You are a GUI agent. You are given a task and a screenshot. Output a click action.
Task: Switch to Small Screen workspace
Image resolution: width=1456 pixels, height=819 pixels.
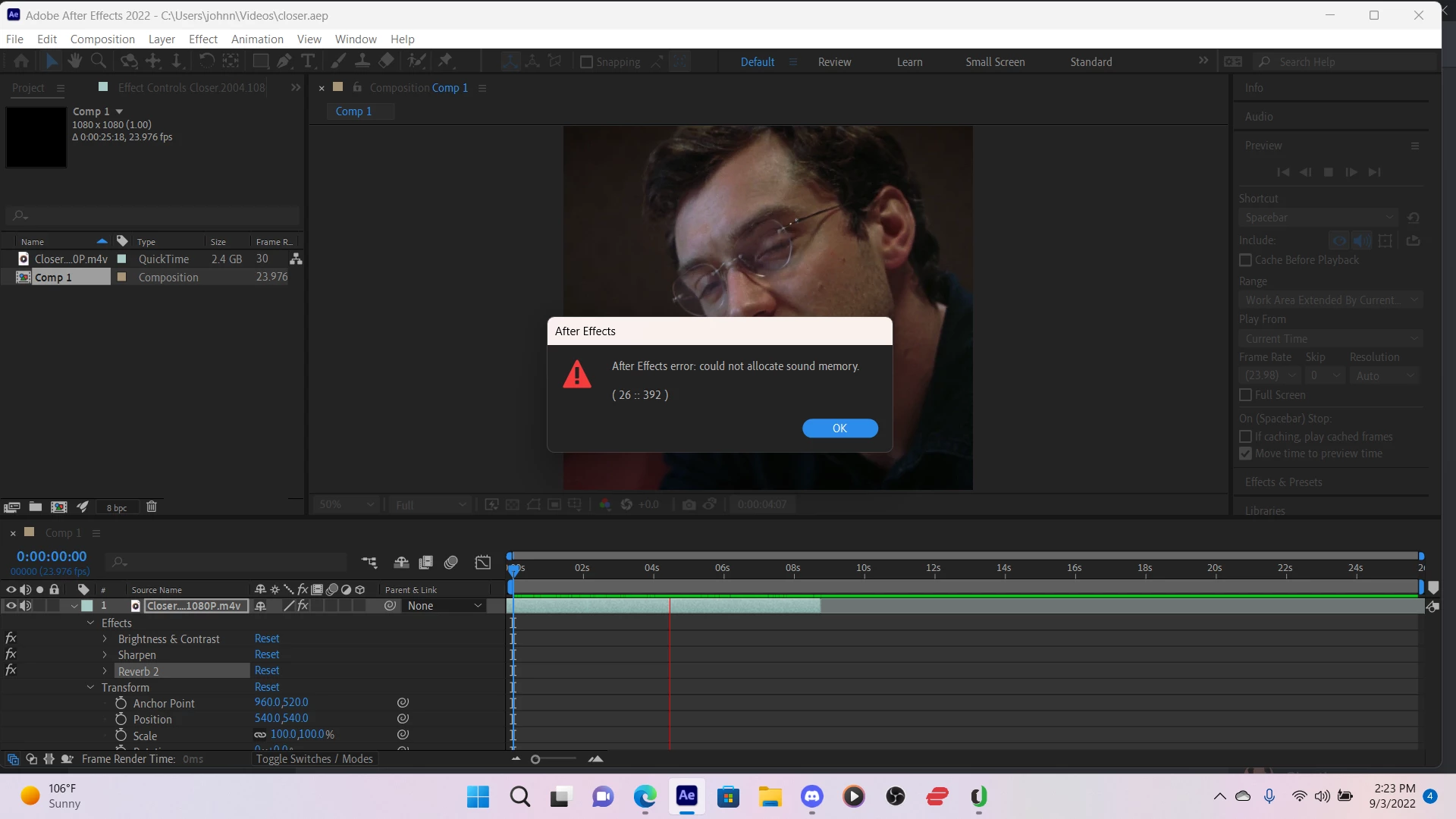coord(995,62)
